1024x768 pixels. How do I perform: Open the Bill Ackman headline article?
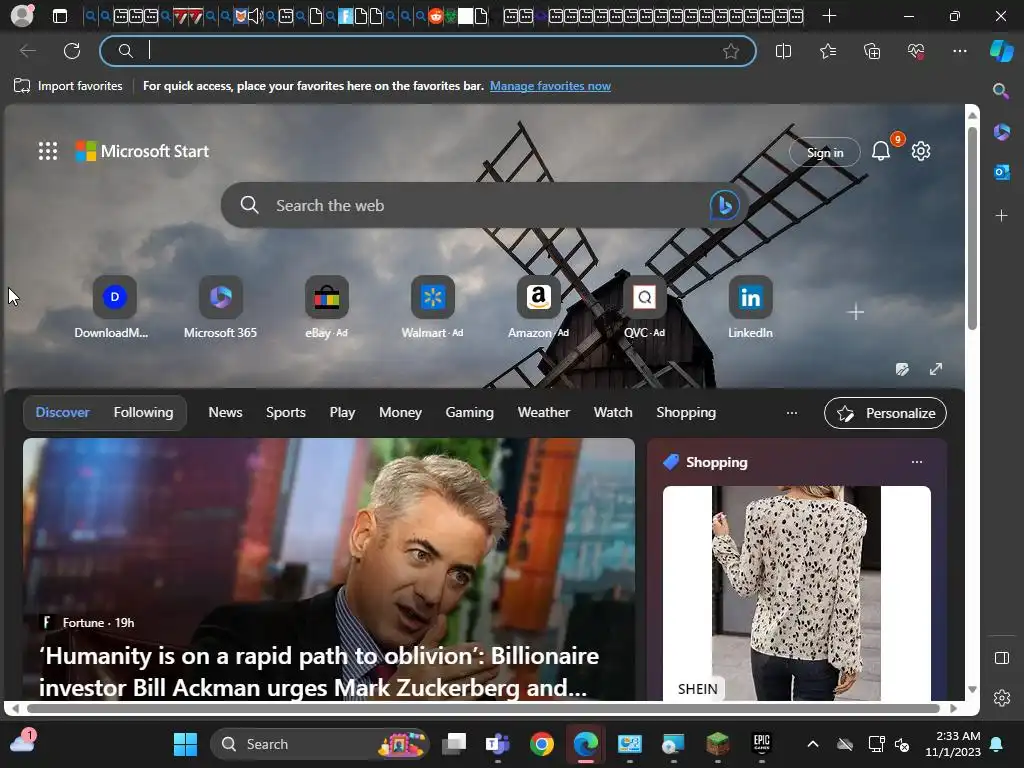319,671
